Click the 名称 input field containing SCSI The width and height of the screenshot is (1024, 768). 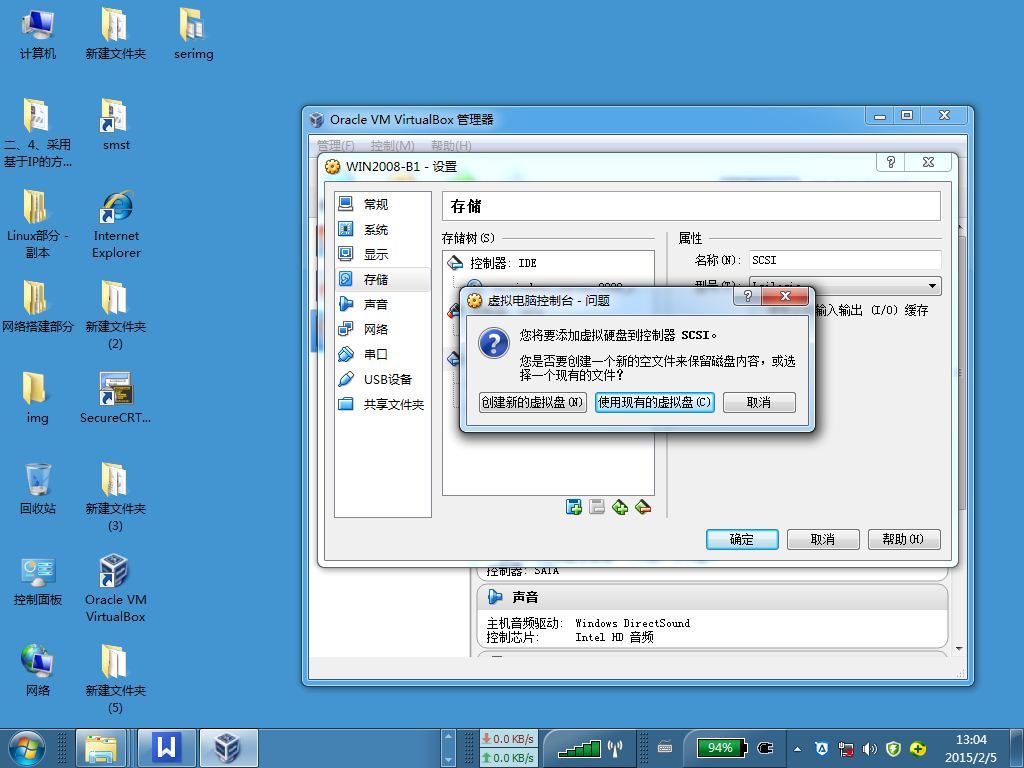point(844,260)
